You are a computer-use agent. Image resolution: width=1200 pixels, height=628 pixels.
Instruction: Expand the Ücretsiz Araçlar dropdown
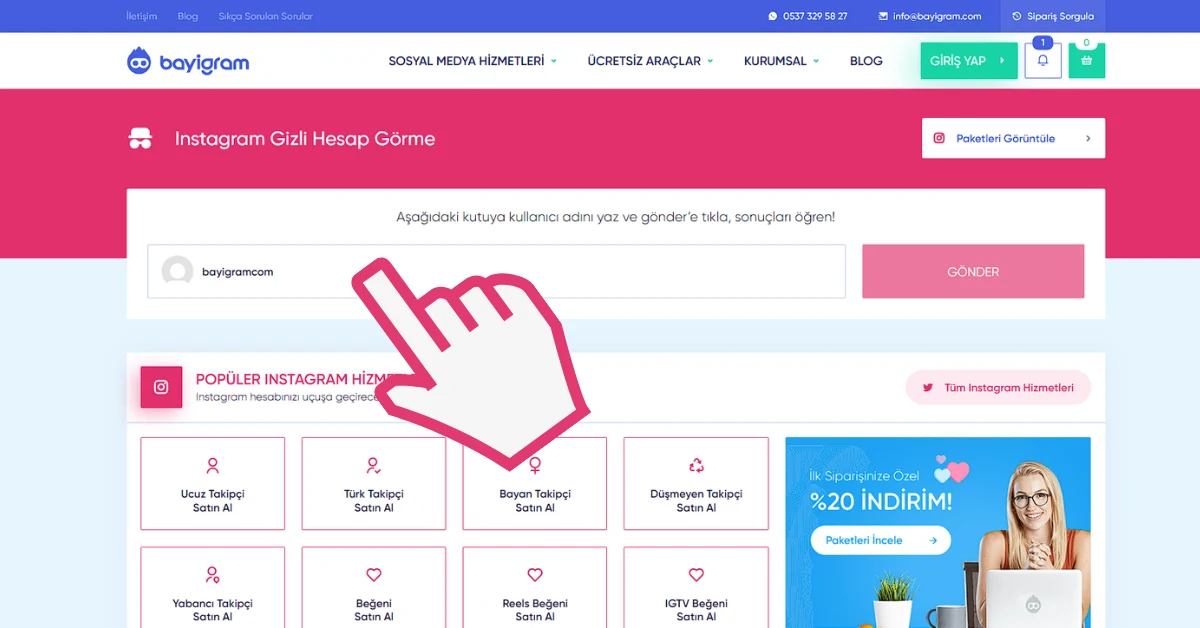650,60
